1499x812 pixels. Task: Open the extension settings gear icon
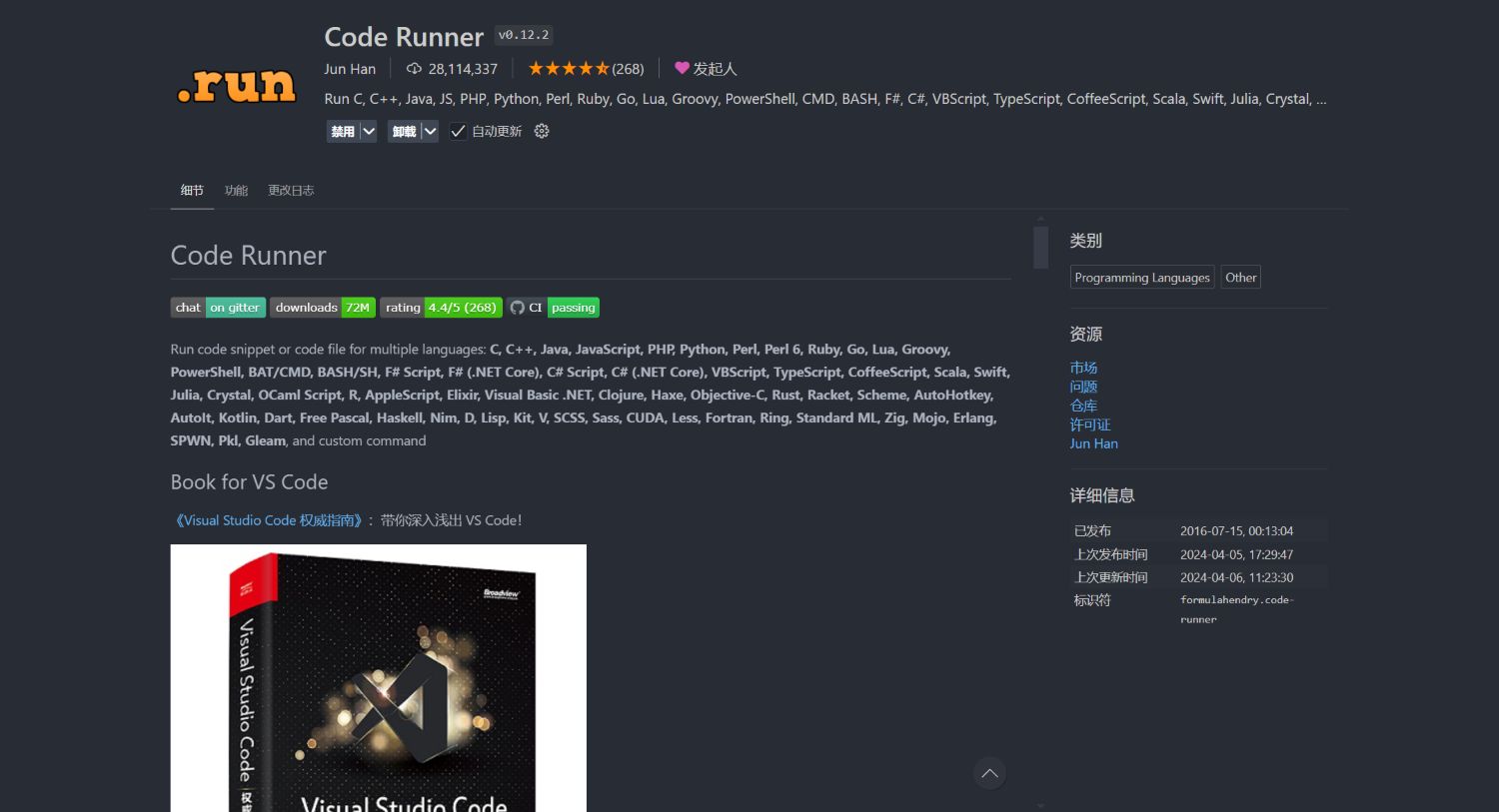coord(542,131)
